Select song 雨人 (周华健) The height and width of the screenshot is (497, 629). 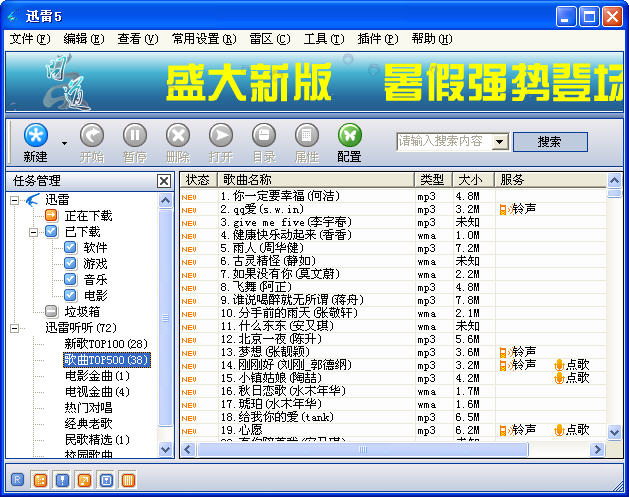coord(262,248)
